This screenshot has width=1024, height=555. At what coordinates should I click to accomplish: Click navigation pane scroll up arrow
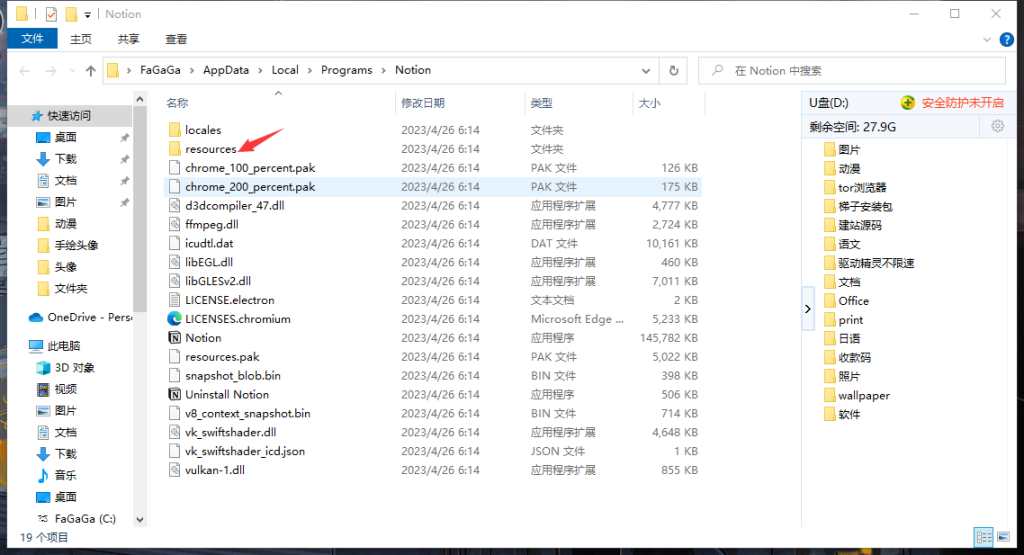point(140,99)
